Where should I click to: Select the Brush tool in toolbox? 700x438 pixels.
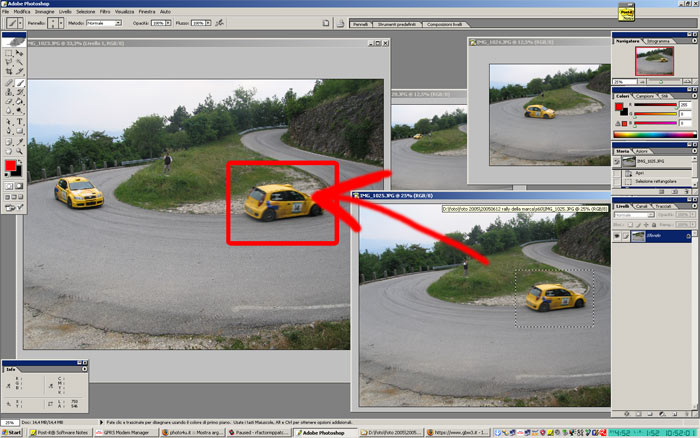point(20,83)
